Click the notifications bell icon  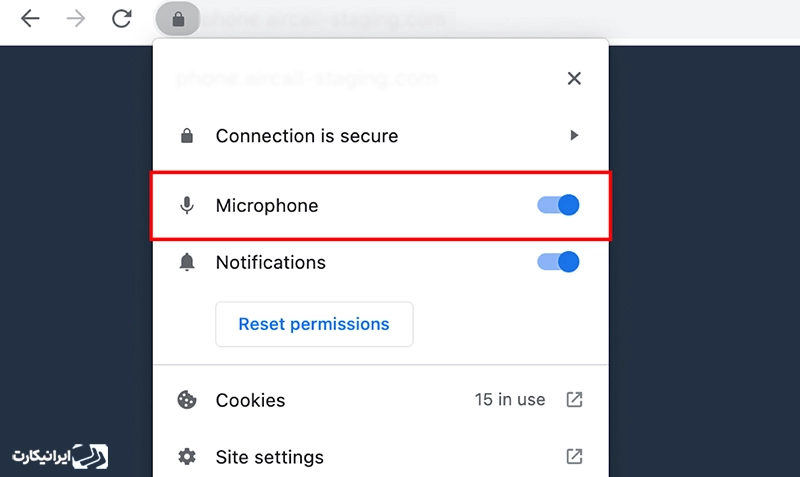coord(187,262)
